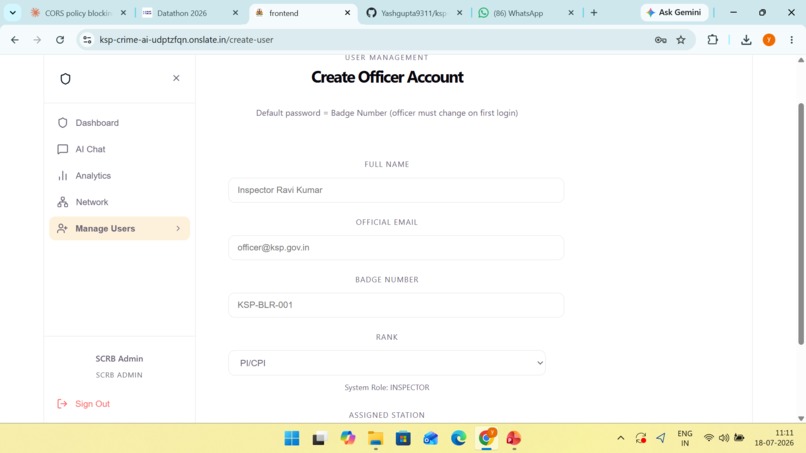Open the Chrome three-dot menu
Viewport: 806px width, 453px height.
pos(792,40)
